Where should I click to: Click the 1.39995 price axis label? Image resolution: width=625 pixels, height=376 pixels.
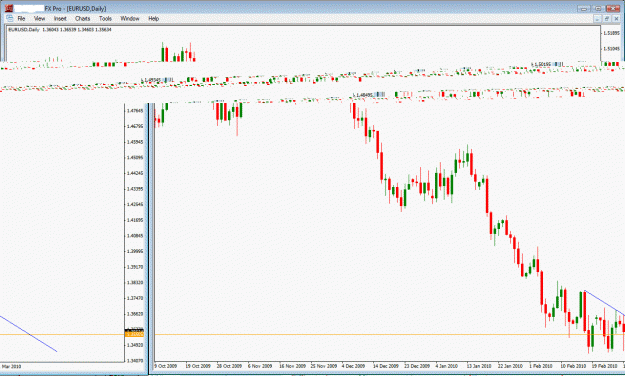tap(135, 251)
